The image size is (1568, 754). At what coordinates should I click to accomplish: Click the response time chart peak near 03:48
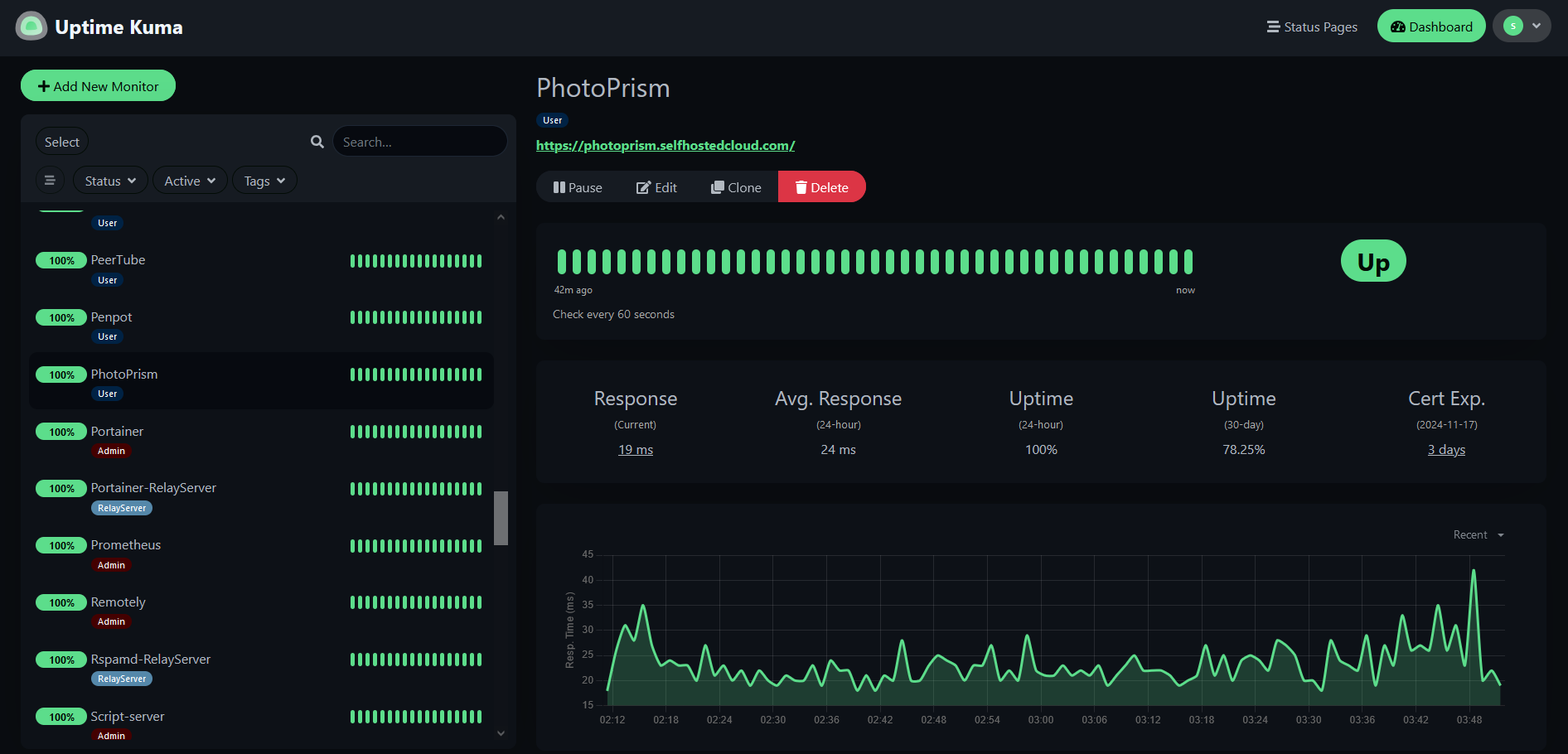coord(1474,571)
